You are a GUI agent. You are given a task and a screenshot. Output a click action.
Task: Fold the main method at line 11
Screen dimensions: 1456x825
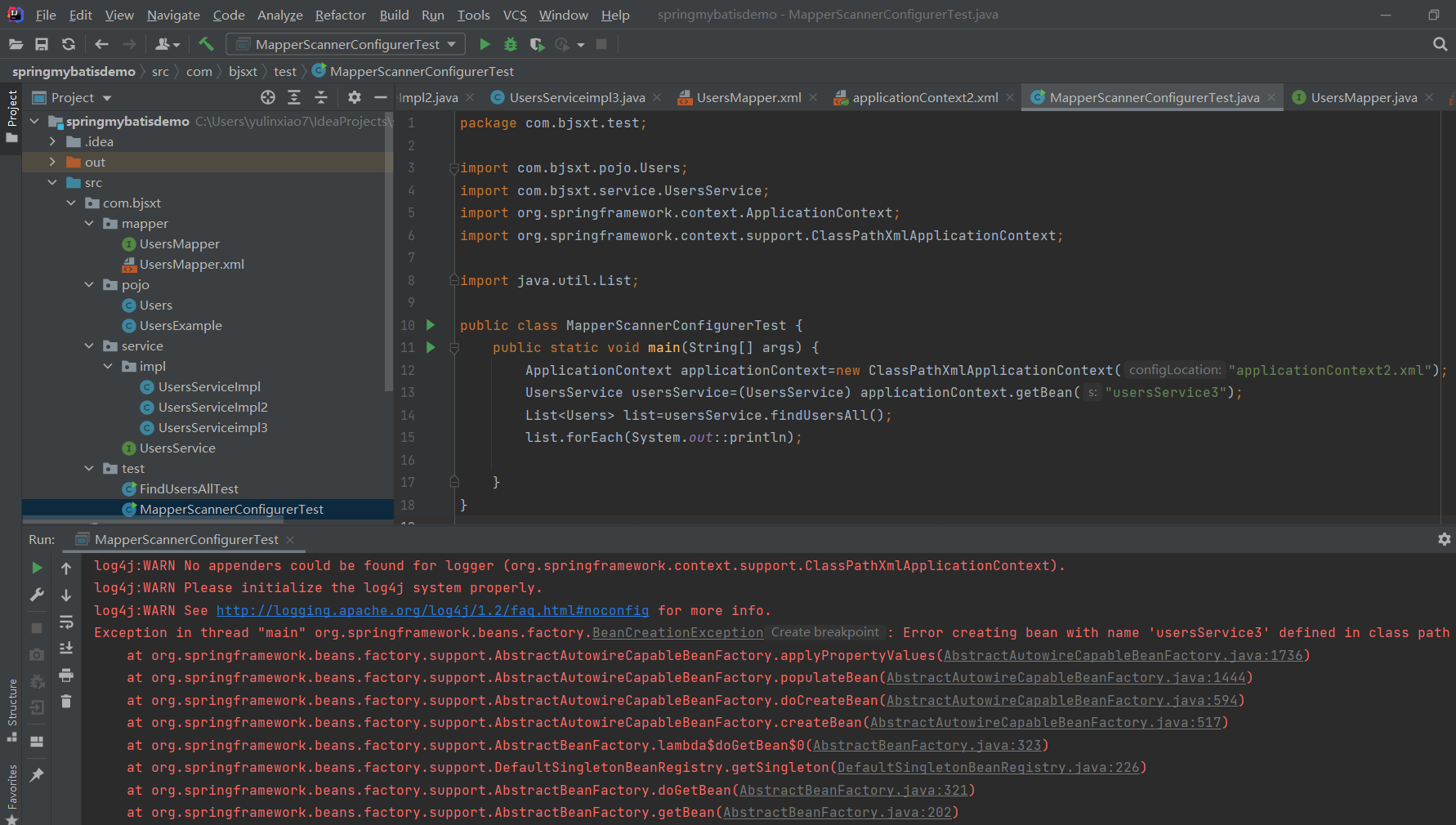(x=454, y=348)
